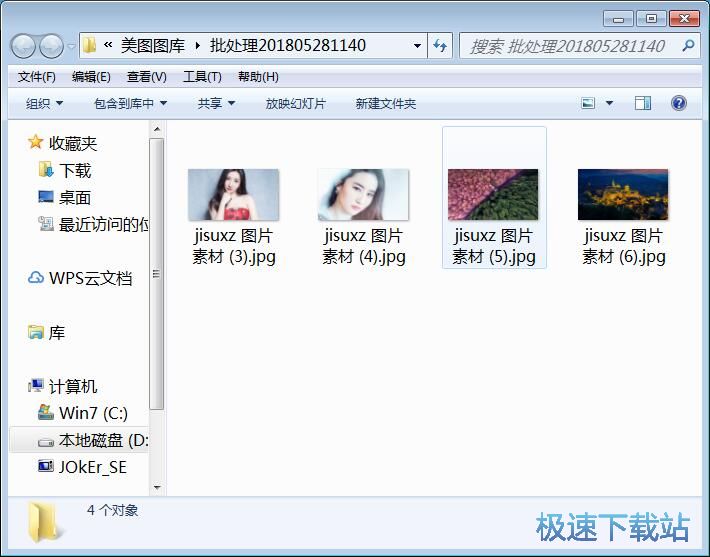Select 计算机 in the navigation pane
The width and height of the screenshot is (710, 557).
[x=73, y=387]
